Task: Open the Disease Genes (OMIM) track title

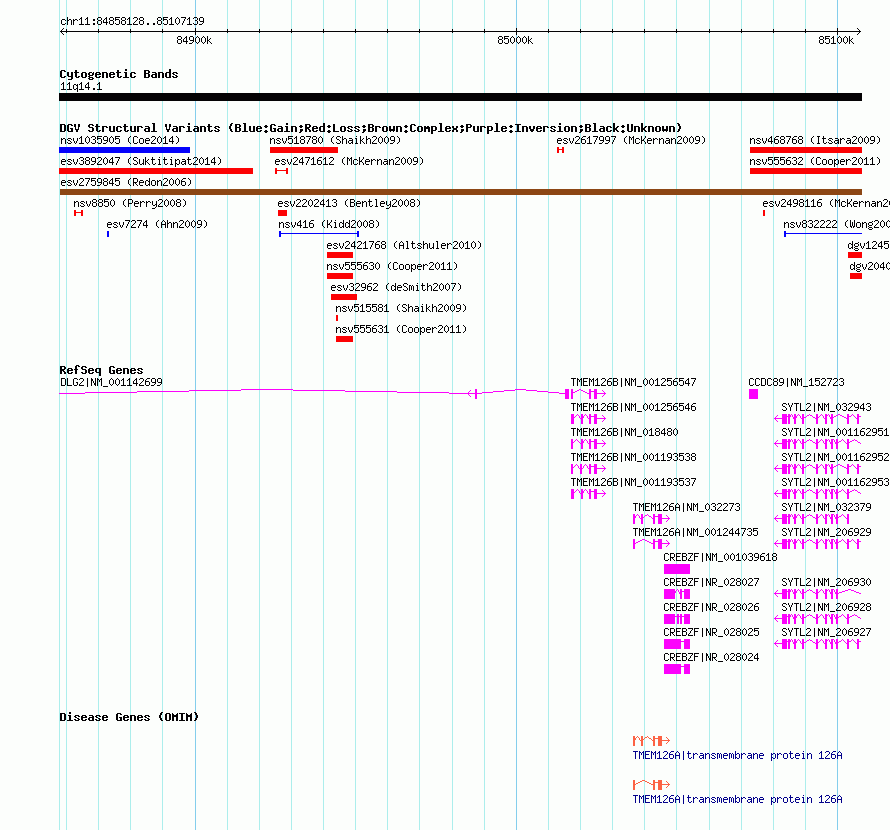Action: click(x=129, y=716)
